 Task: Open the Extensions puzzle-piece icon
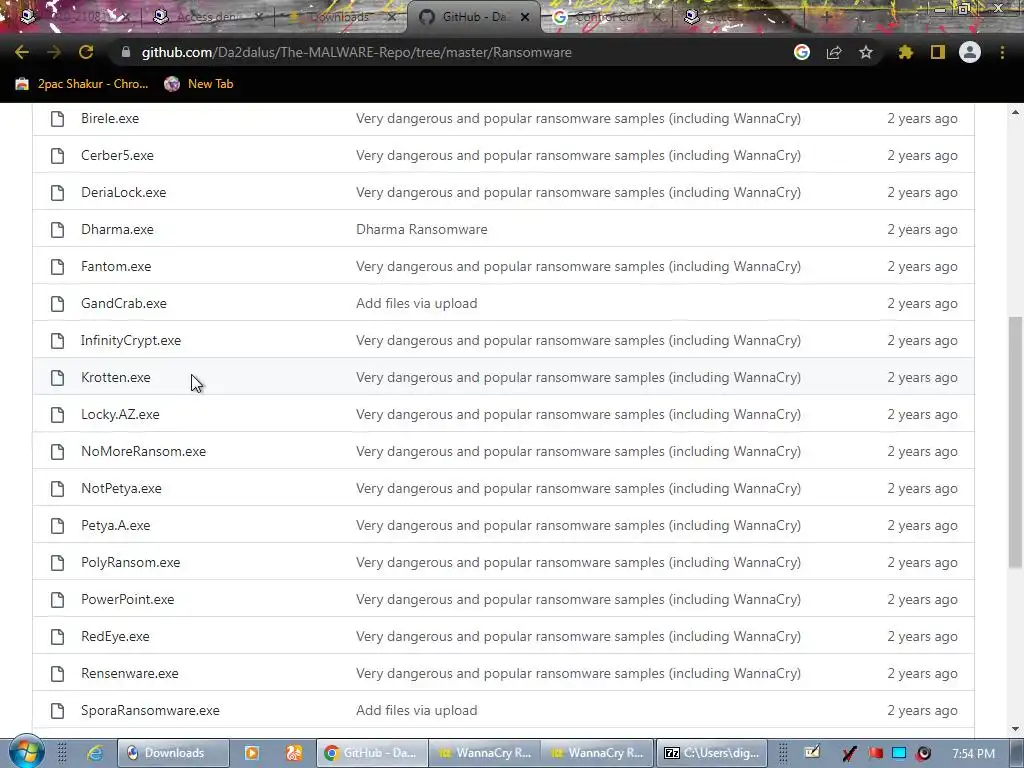tap(905, 52)
